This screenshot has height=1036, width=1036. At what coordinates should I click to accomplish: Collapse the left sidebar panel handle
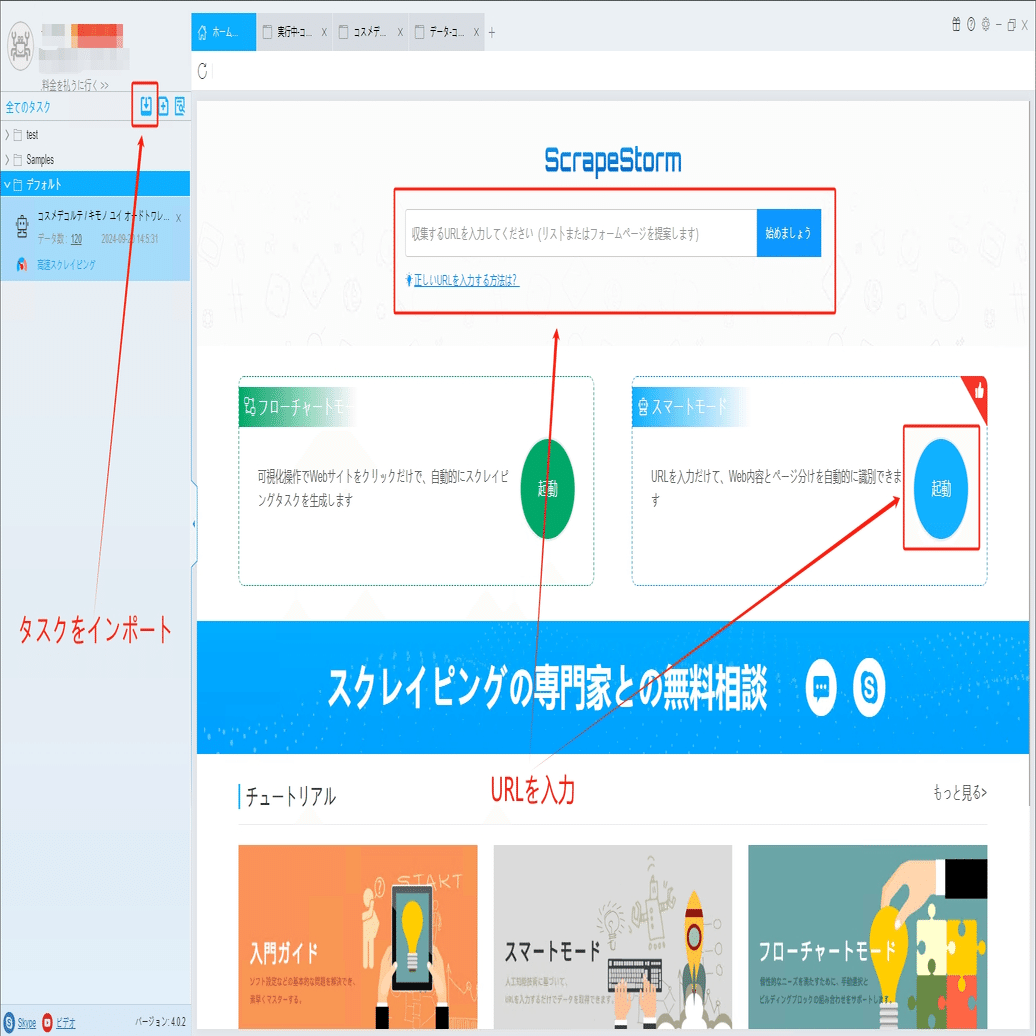[194, 524]
